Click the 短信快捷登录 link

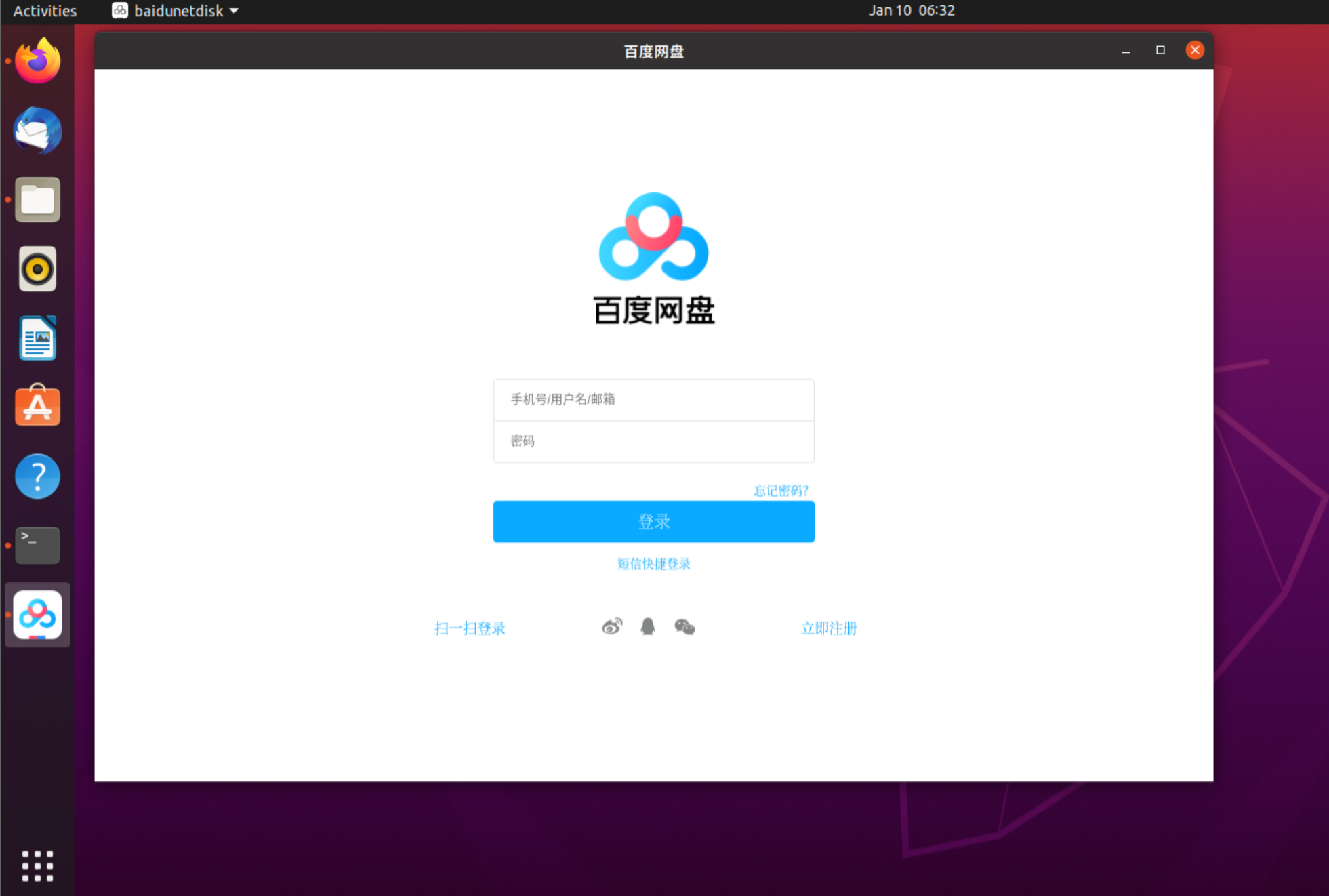tap(653, 564)
